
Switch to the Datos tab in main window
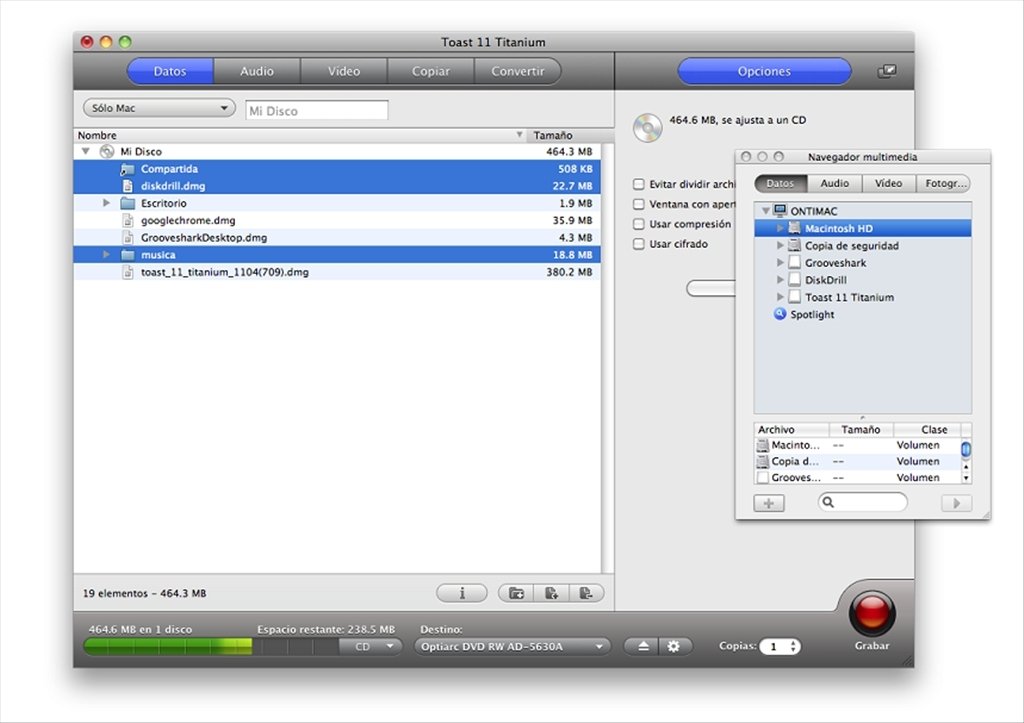click(170, 71)
